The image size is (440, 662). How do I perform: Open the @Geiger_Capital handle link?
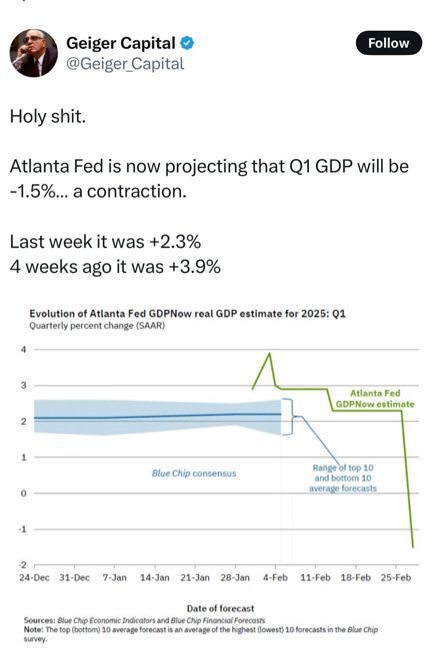(125, 64)
